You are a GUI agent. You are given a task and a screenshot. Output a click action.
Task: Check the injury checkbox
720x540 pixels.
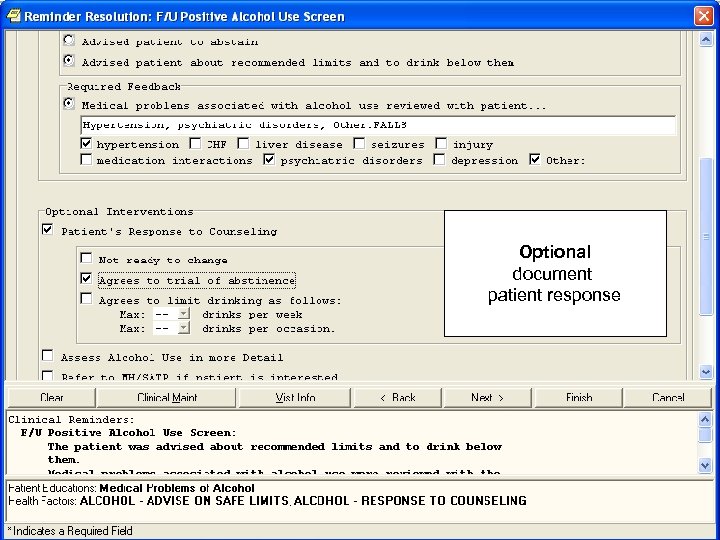tap(441, 143)
